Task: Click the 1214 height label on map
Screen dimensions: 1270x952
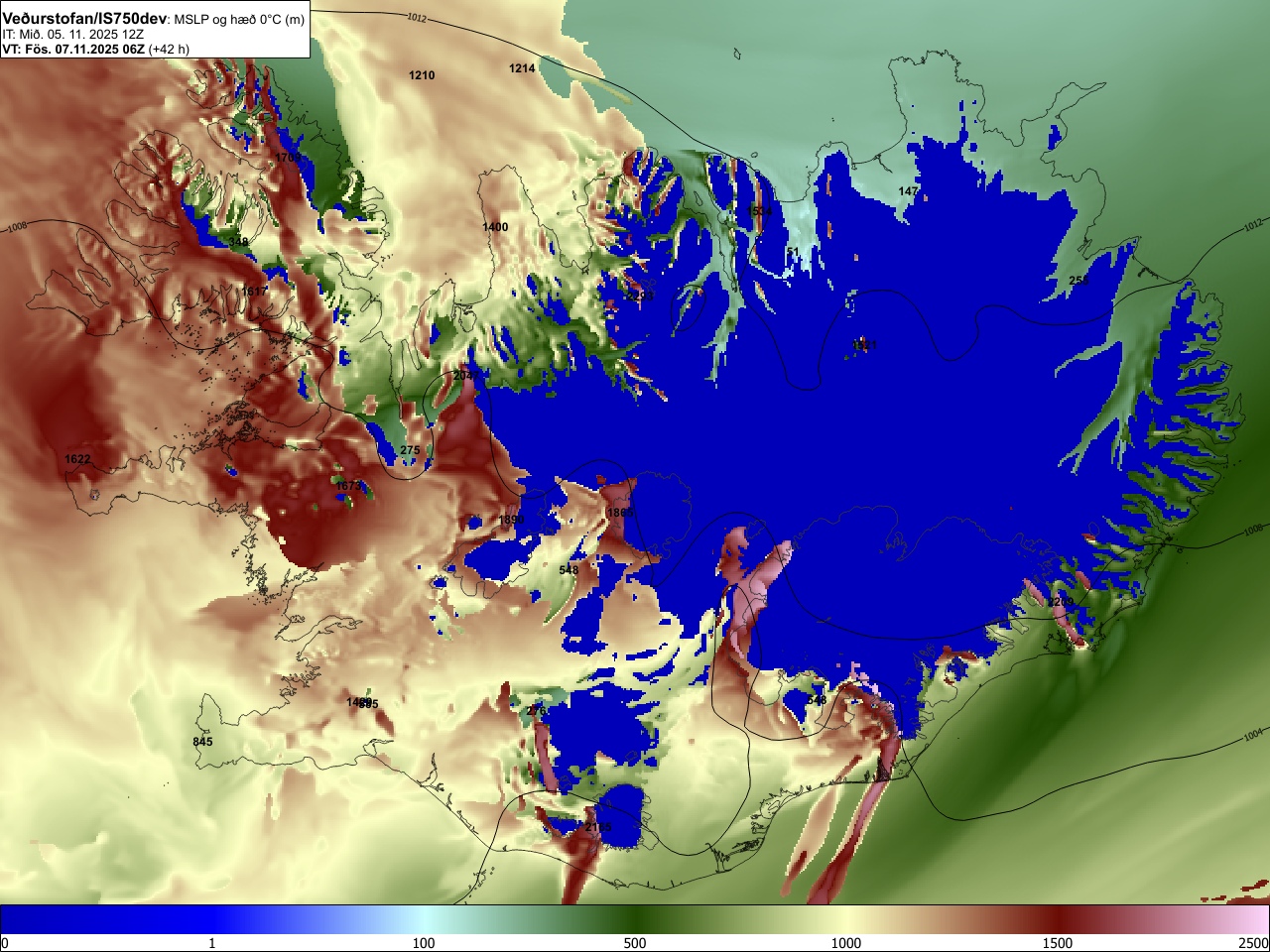Action: click(522, 68)
